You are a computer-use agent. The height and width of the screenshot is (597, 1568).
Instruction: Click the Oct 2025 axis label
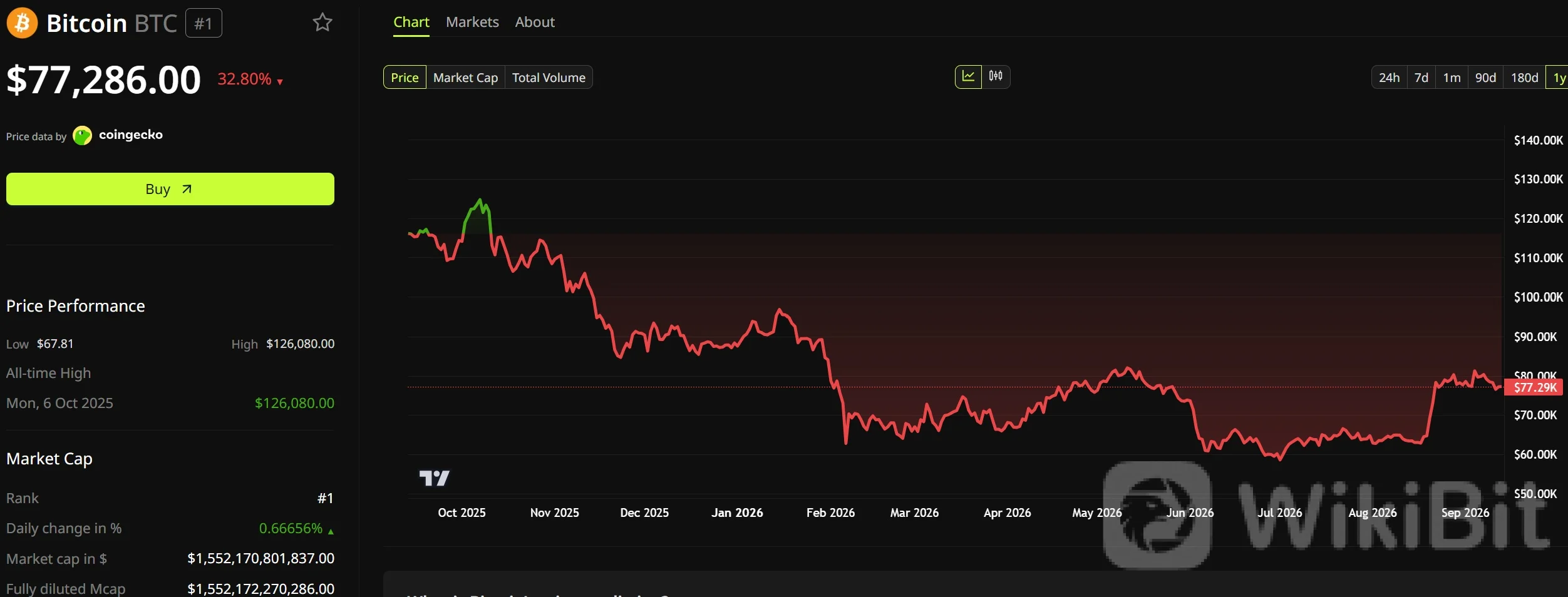[462, 513]
